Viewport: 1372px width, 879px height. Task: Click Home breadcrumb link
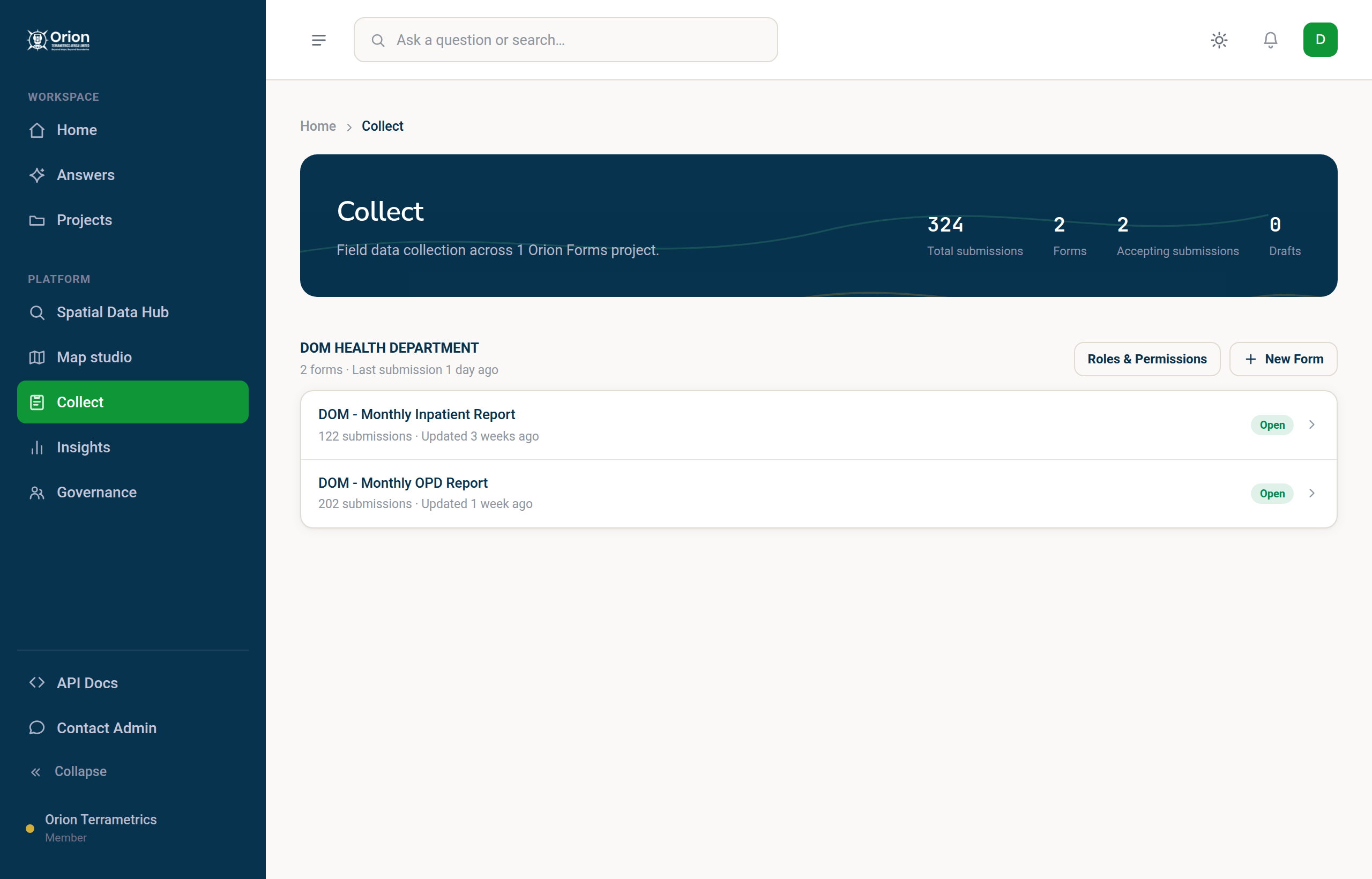(318, 126)
